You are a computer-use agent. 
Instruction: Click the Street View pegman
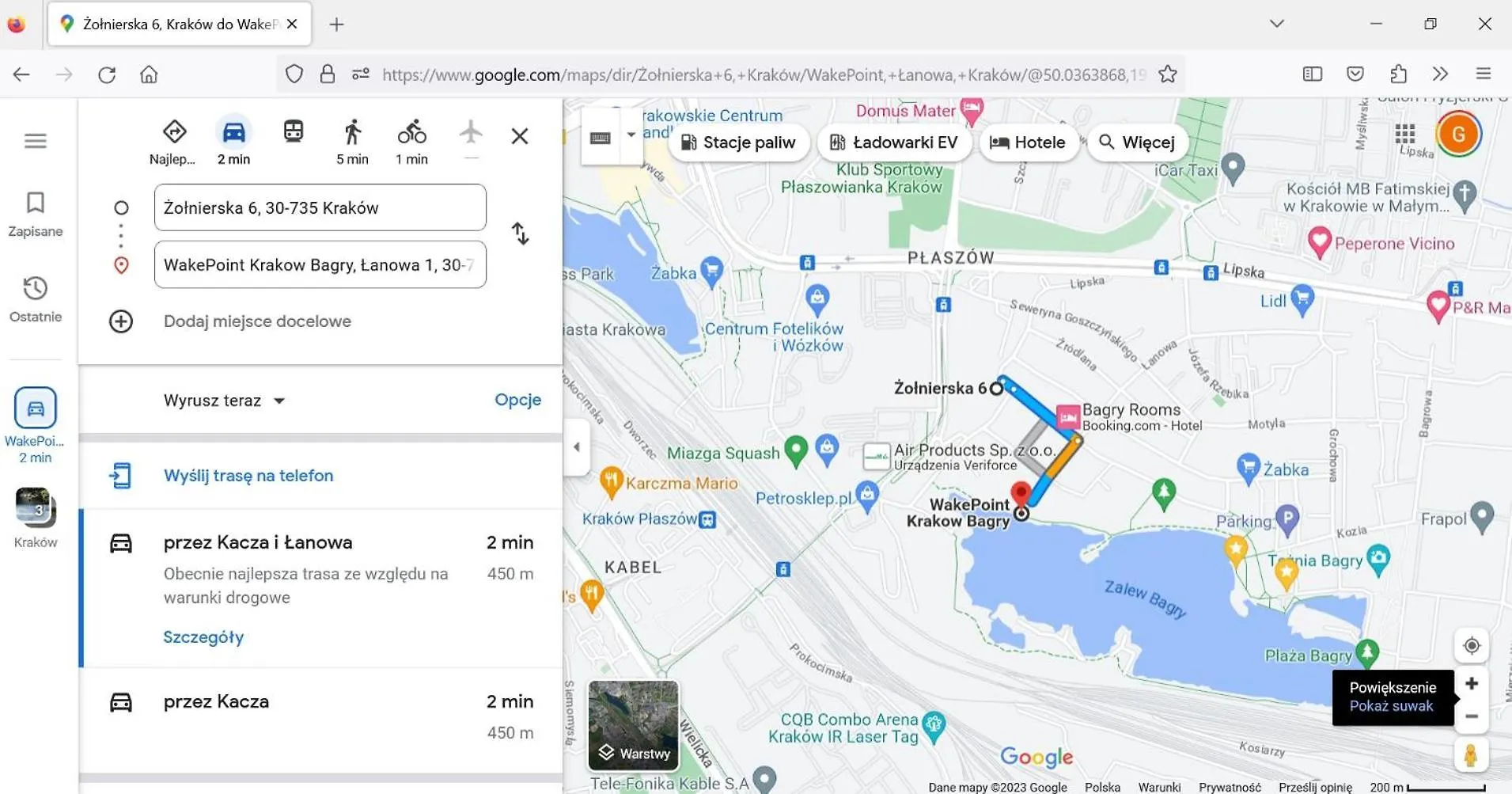pyautogui.click(x=1471, y=755)
